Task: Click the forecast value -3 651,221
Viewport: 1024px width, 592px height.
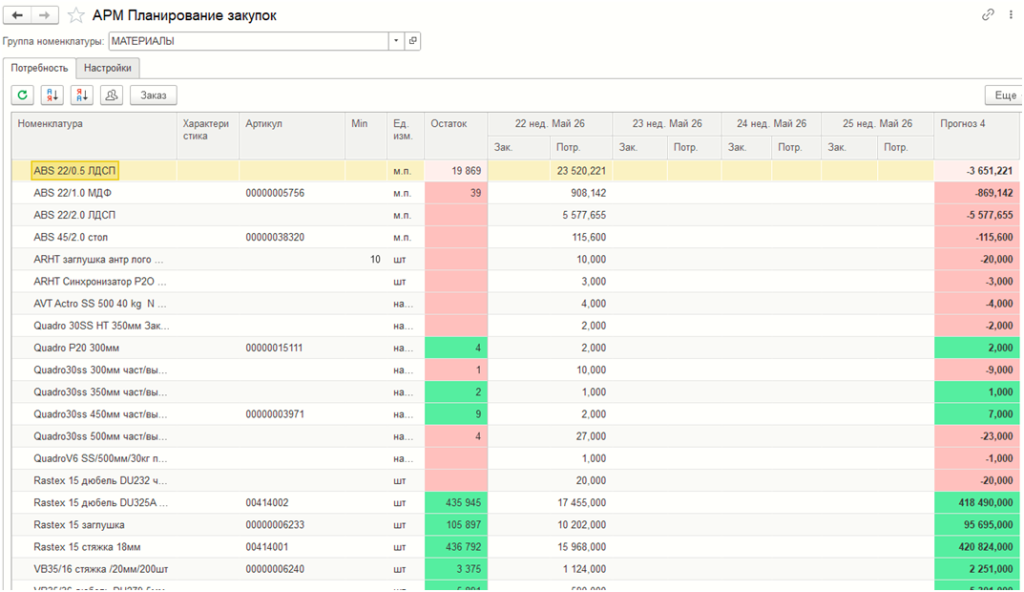Action: pos(990,171)
